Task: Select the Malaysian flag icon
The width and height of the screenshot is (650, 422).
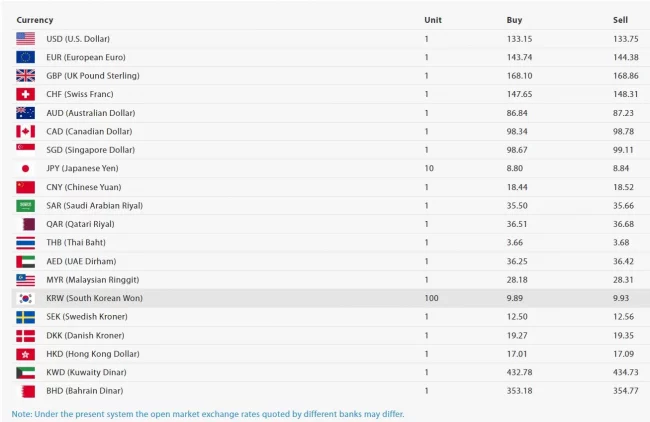Action: pos(25,279)
